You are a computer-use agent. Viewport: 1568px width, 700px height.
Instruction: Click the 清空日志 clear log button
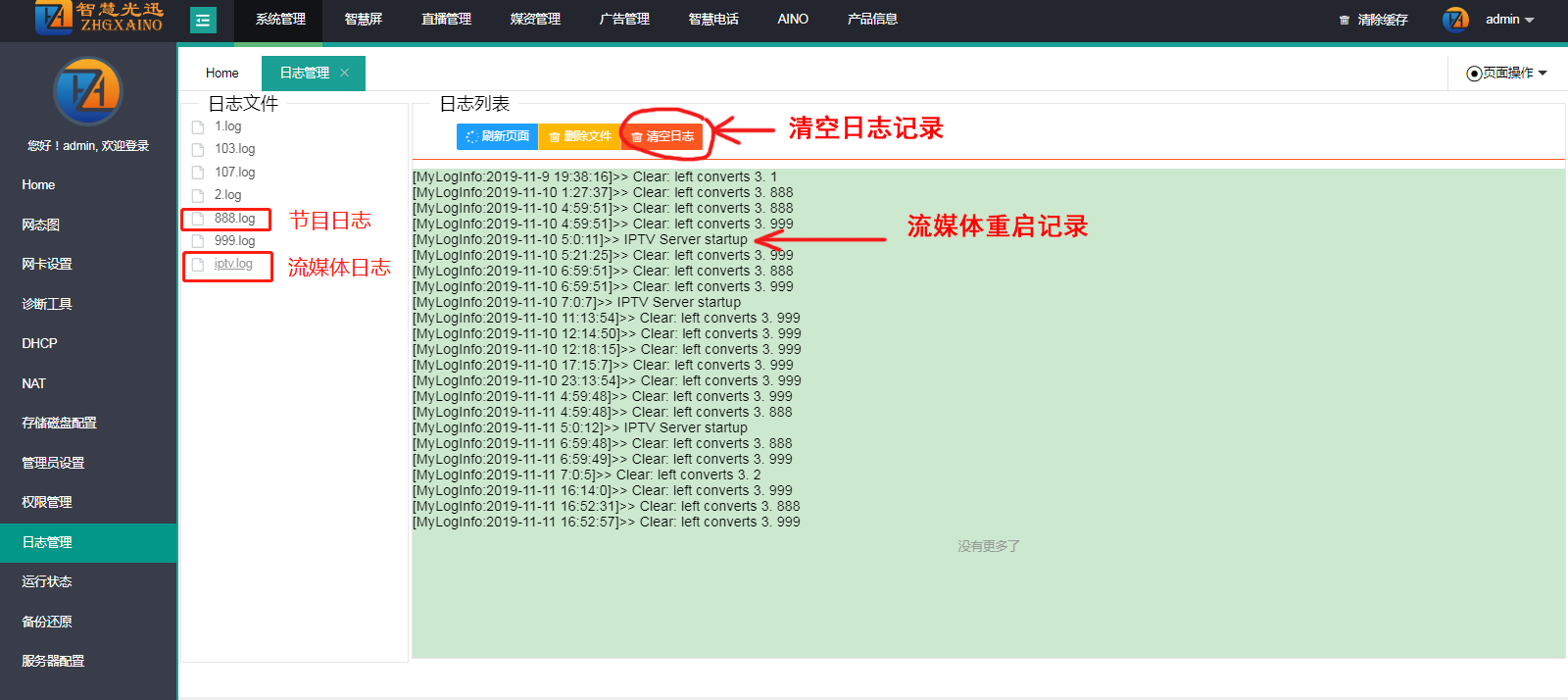point(662,136)
